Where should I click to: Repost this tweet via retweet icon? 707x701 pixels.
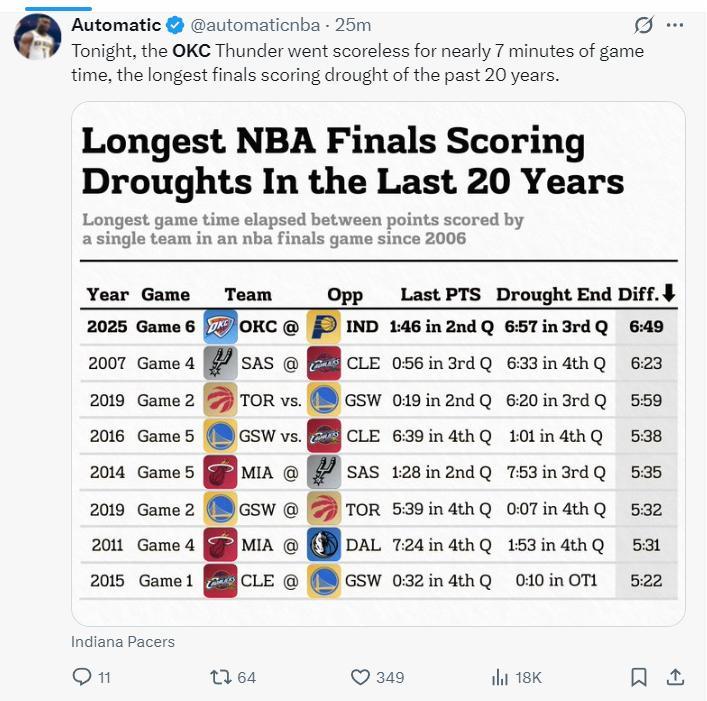click(221, 677)
